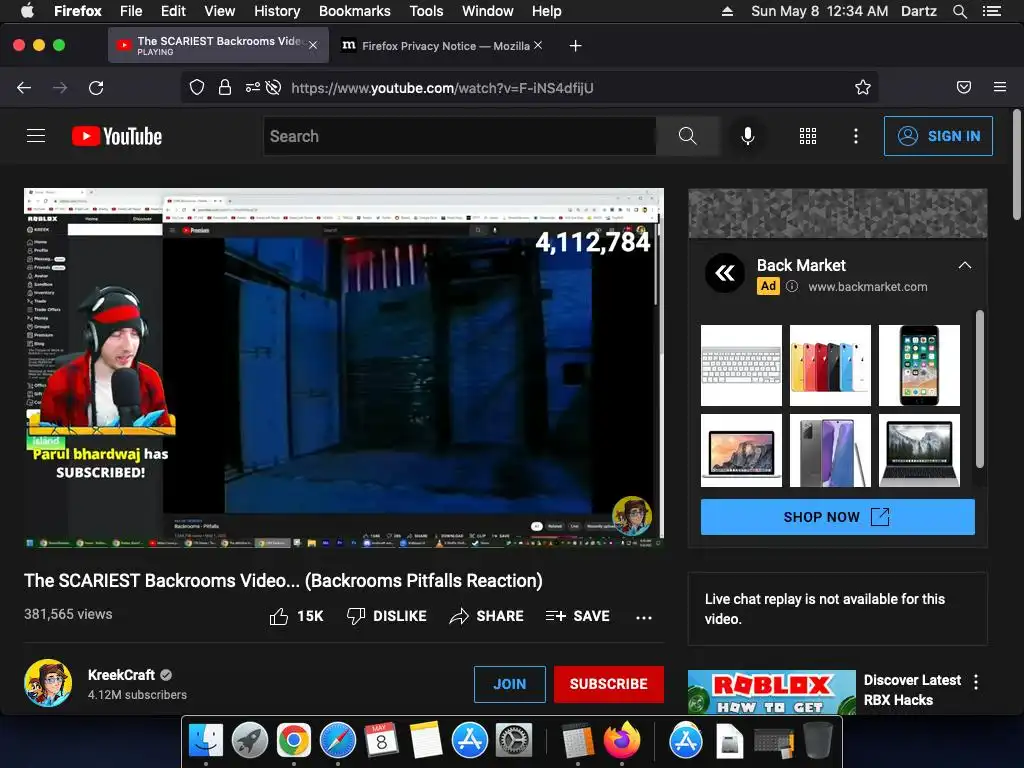Open the Apple menu
This screenshot has width=1024, height=768.
click(27, 11)
